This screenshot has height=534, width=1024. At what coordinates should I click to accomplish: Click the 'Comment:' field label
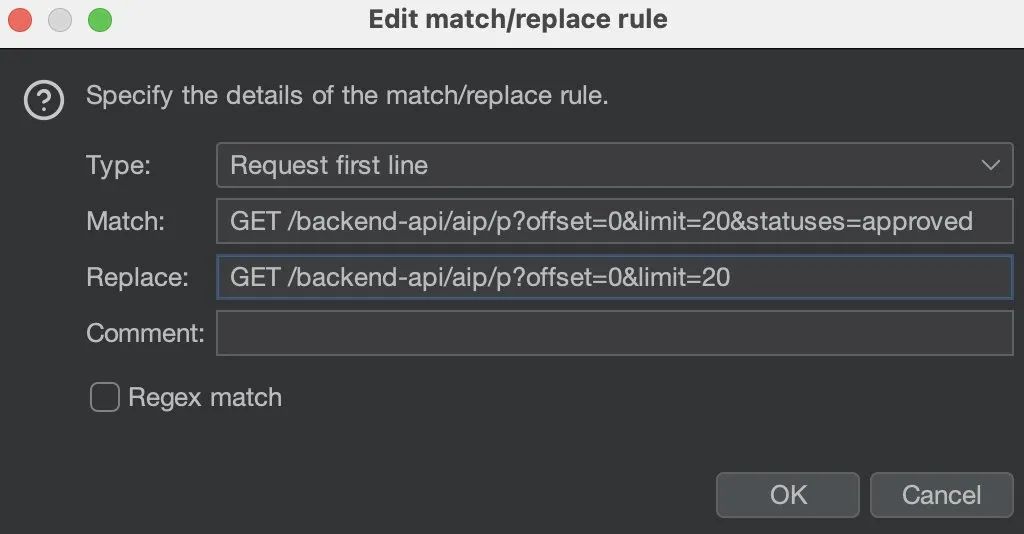[x=145, y=333]
